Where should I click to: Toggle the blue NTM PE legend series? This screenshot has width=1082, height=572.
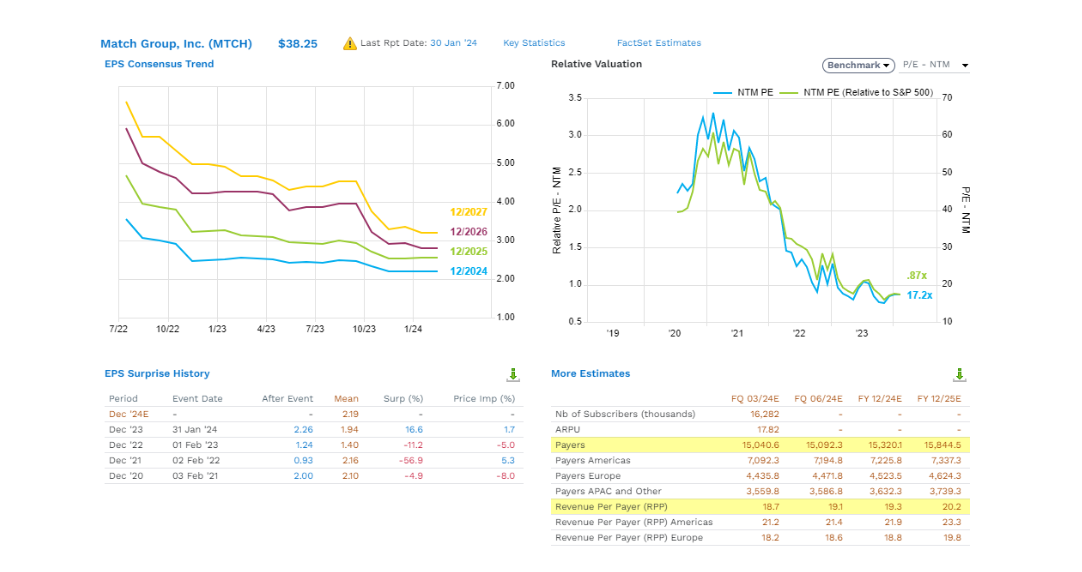pos(744,92)
